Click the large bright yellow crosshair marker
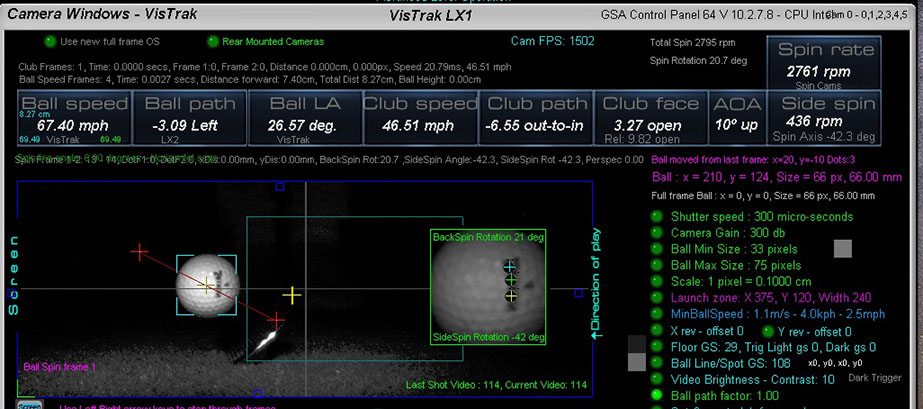 point(292,295)
